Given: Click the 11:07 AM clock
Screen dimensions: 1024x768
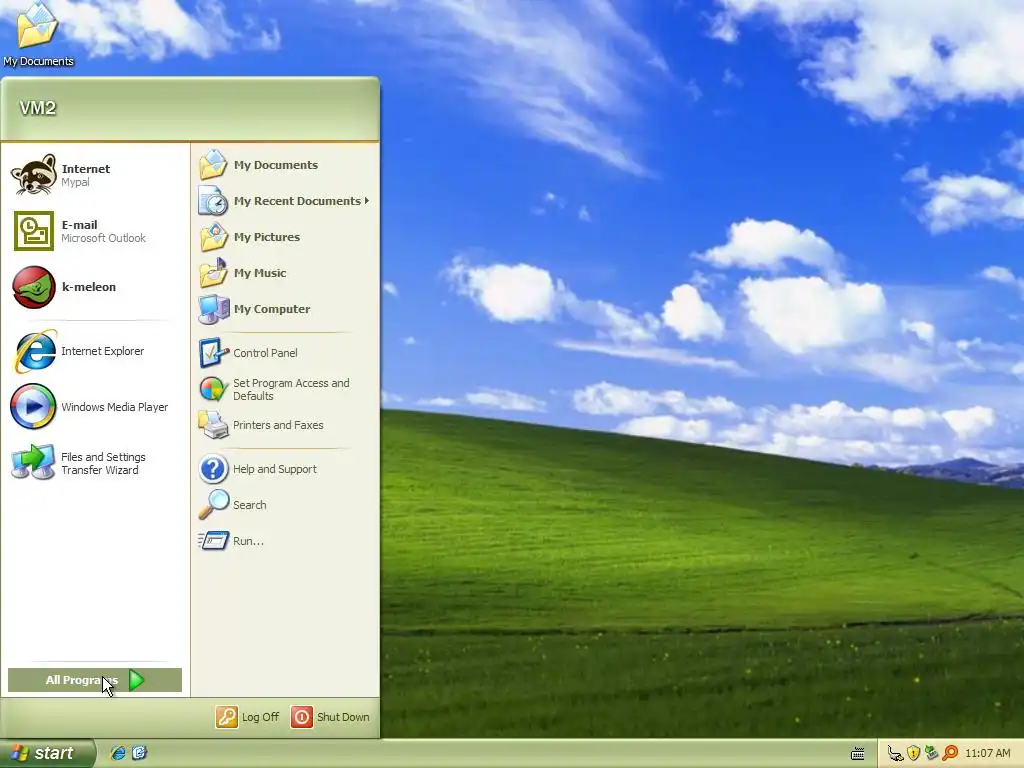Looking at the screenshot, I should point(987,754).
